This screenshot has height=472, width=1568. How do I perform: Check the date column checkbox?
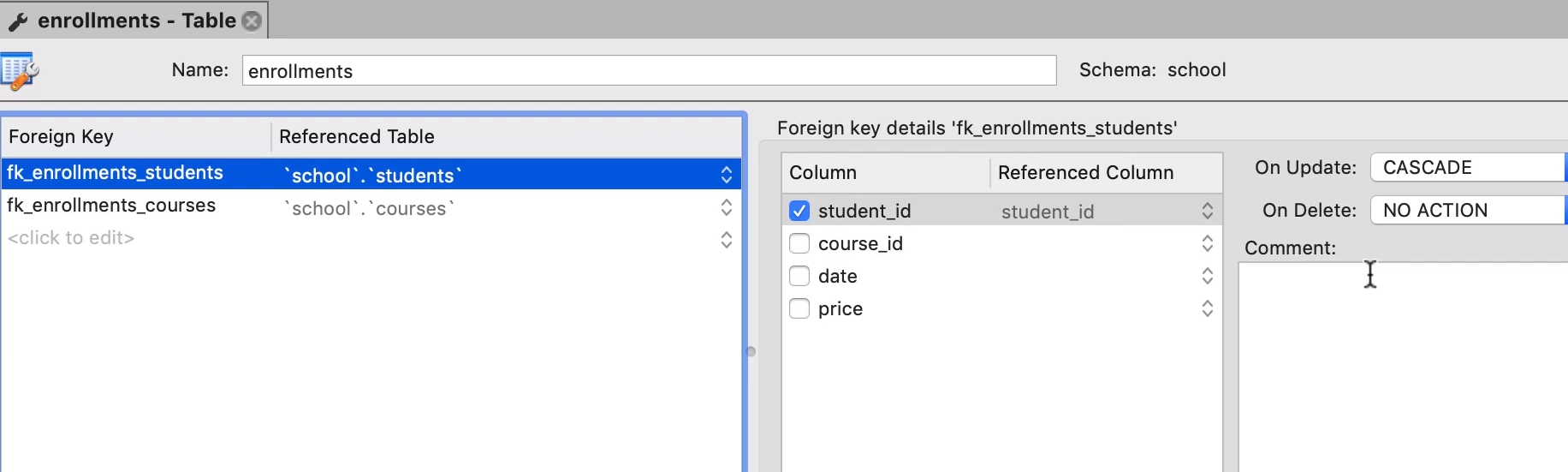coord(799,276)
